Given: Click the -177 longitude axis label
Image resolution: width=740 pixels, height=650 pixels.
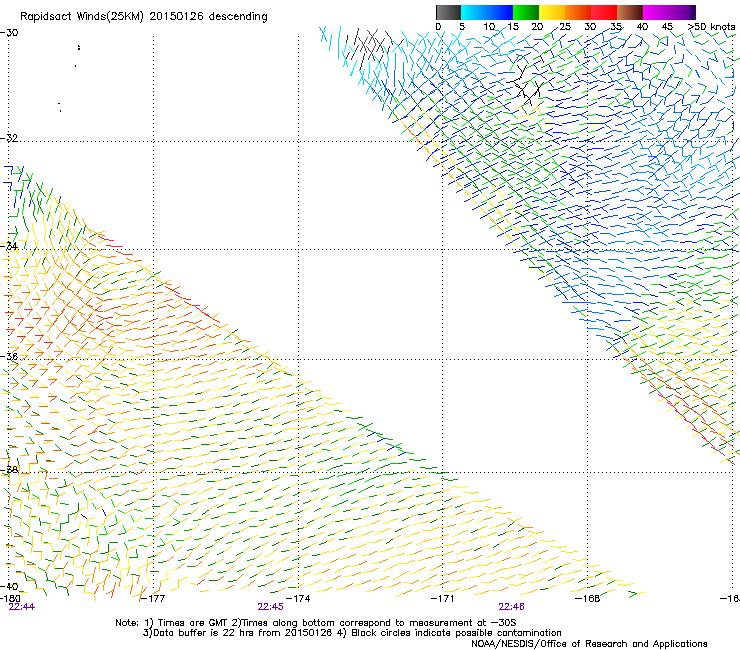Looking at the screenshot, I should point(153,598).
